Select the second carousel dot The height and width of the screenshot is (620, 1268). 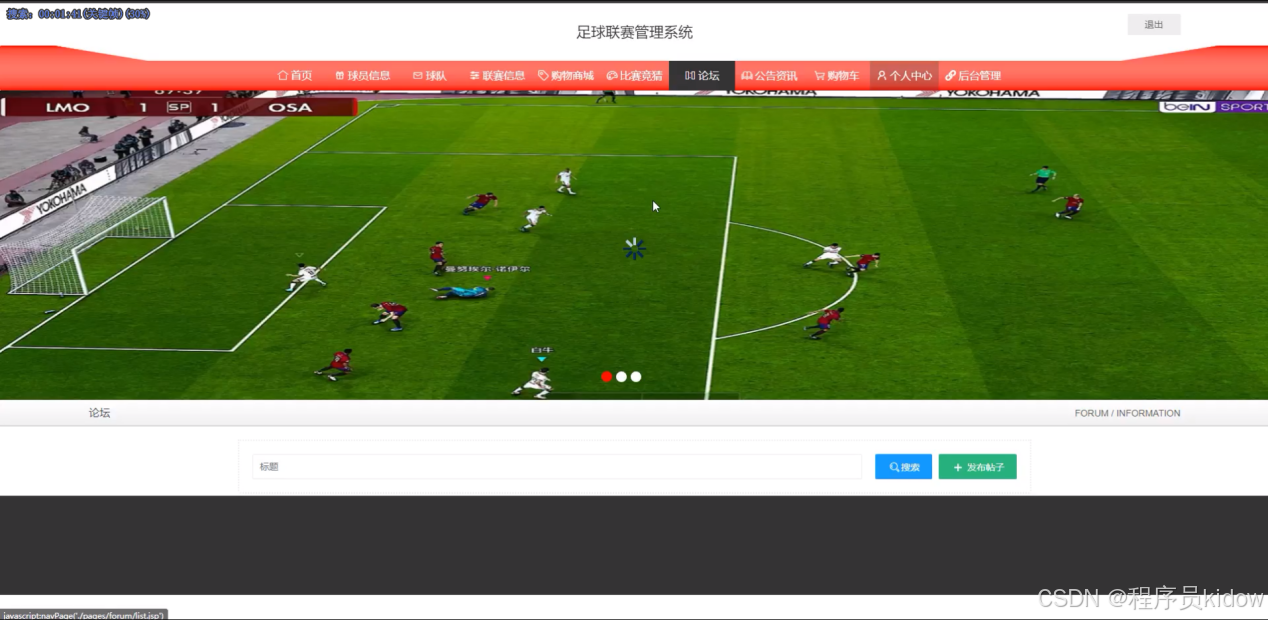tap(621, 377)
